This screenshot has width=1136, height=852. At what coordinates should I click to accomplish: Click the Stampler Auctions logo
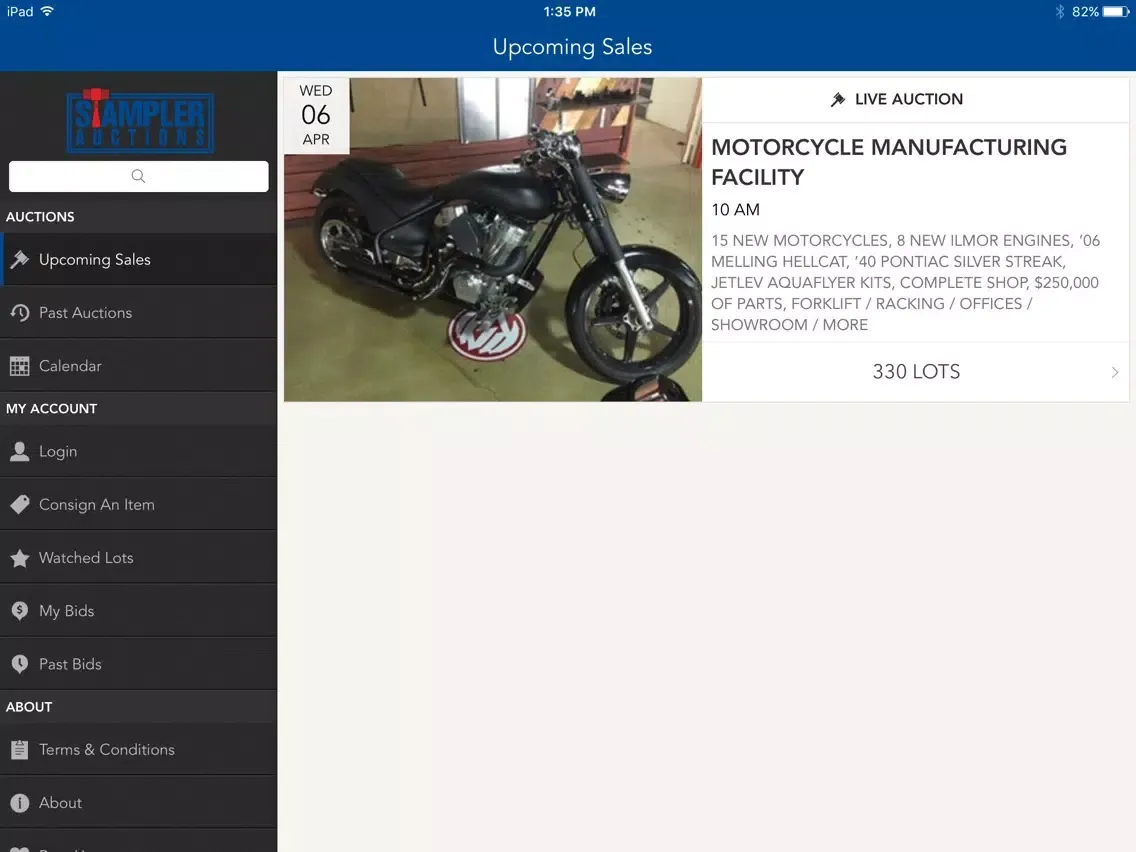click(140, 120)
